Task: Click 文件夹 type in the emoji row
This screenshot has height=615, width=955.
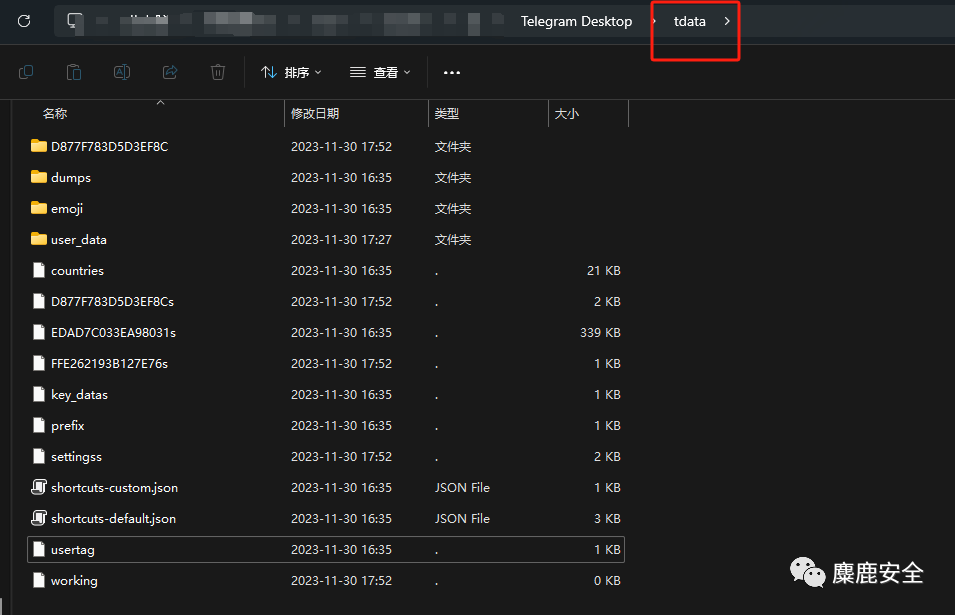Action: (x=453, y=209)
